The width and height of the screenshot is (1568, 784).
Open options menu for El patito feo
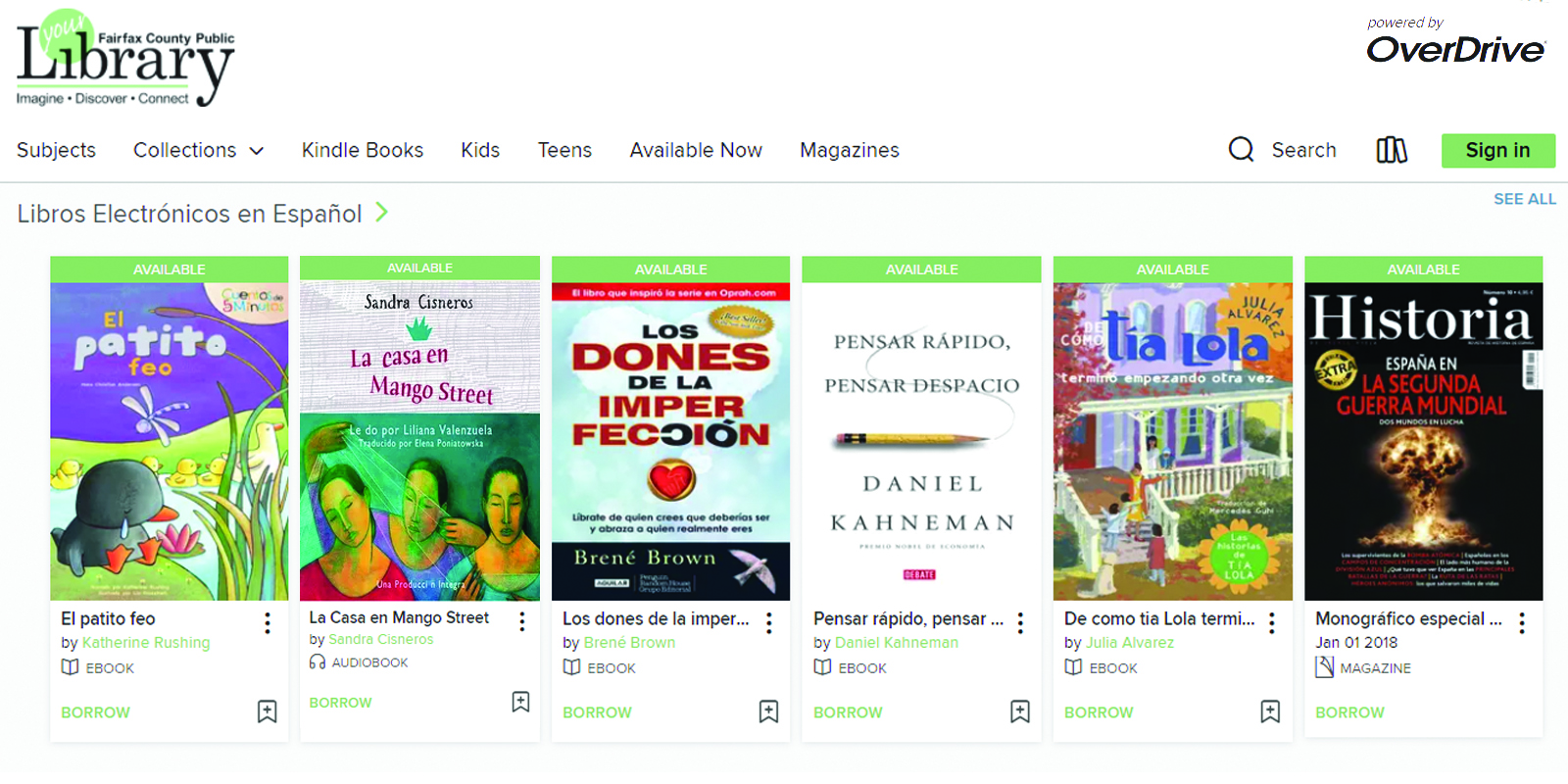point(267,623)
